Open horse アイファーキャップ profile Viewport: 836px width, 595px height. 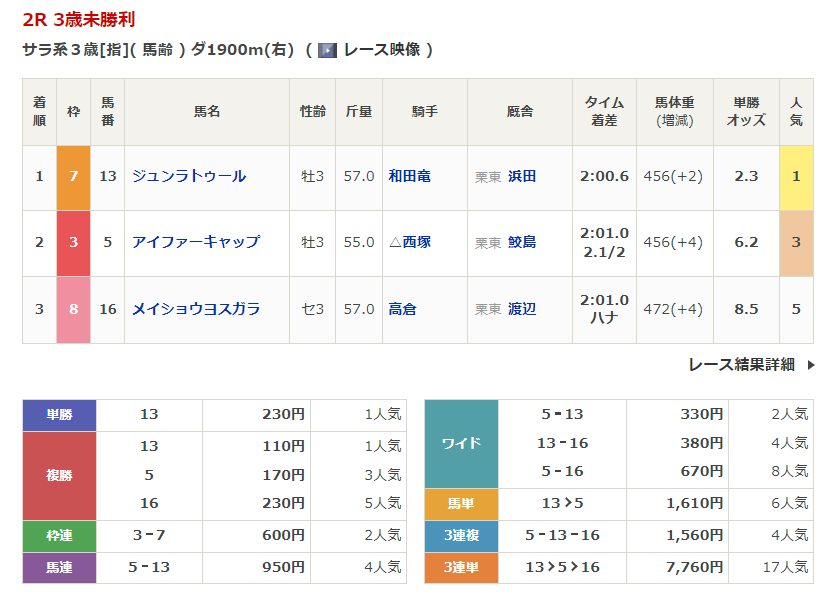tap(195, 242)
